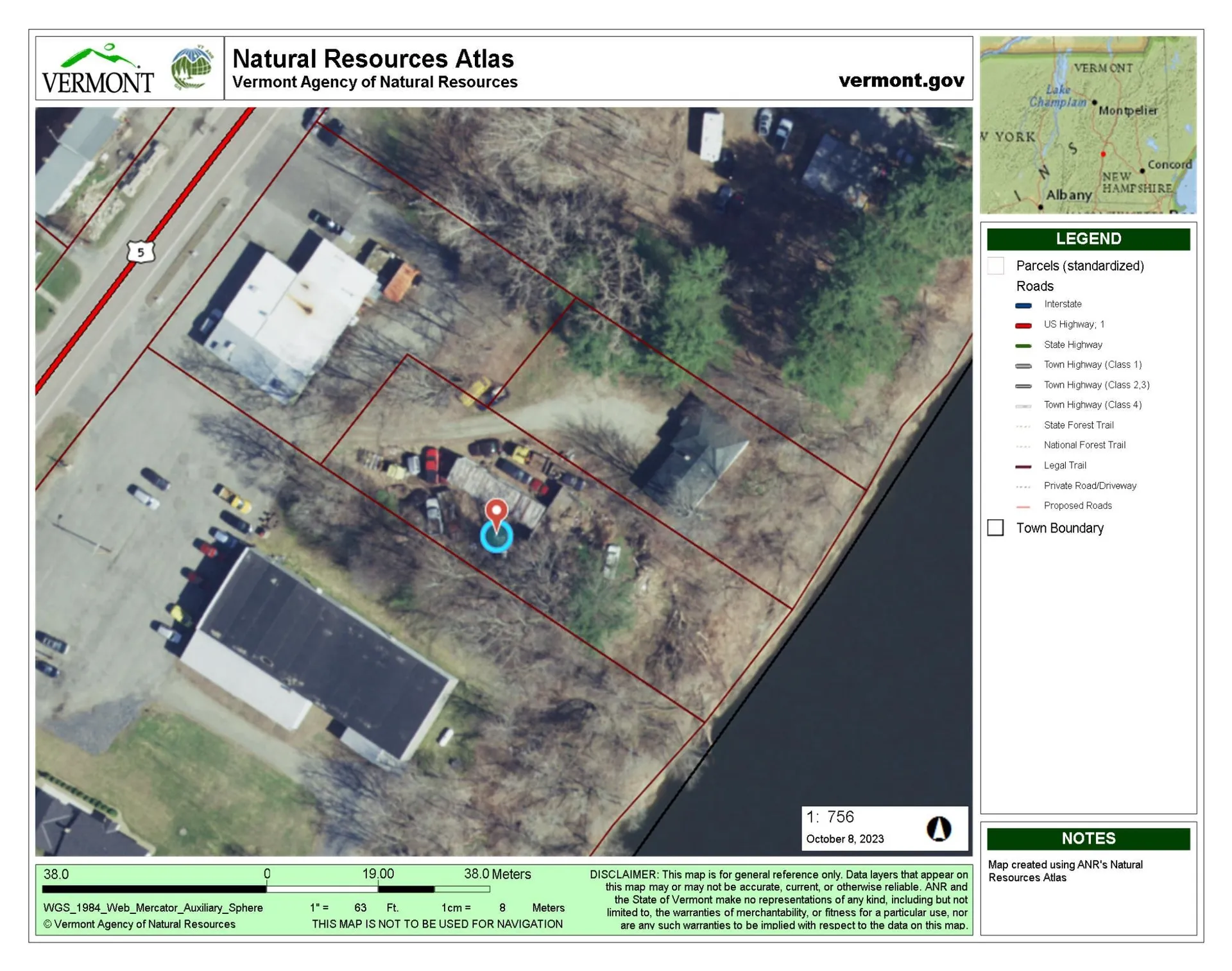Click '© Vermont Agency of Natural Resources' copyright
The image size is (1232, 971).
(139, 924)
